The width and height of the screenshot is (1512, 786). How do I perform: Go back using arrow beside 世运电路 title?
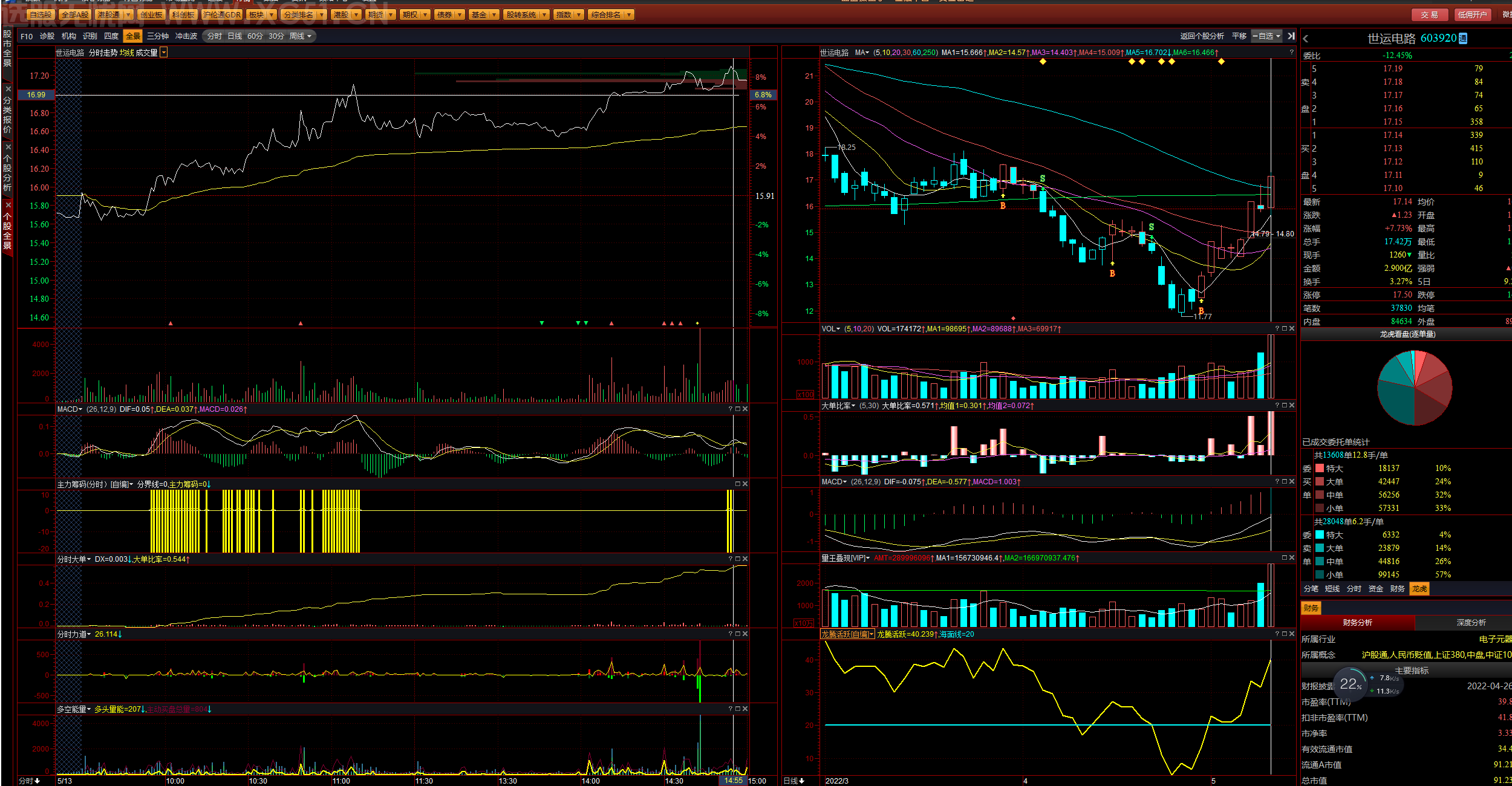(1306, 39)
